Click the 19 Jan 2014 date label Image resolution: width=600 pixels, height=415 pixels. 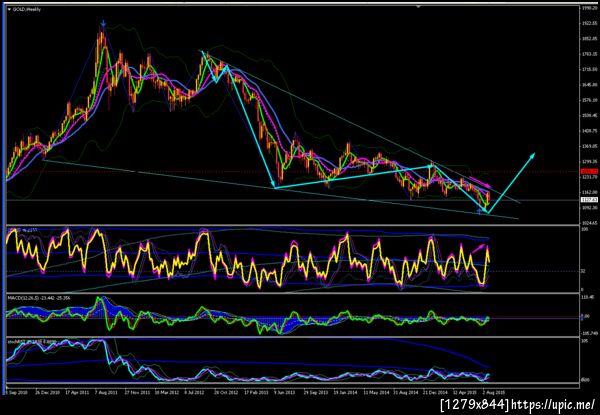(x=347, y=392)
